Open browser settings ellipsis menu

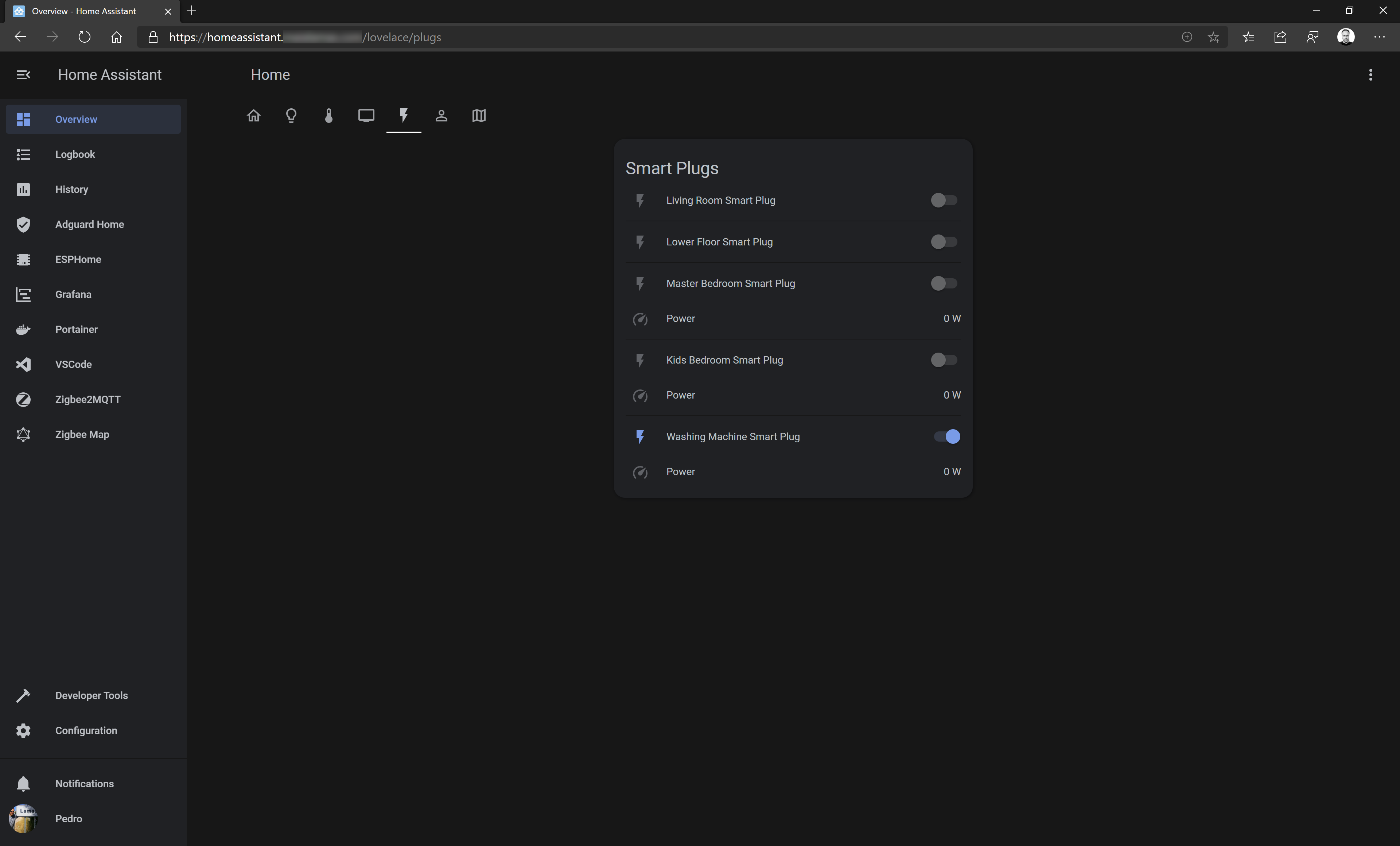(x=1379, y=37)
